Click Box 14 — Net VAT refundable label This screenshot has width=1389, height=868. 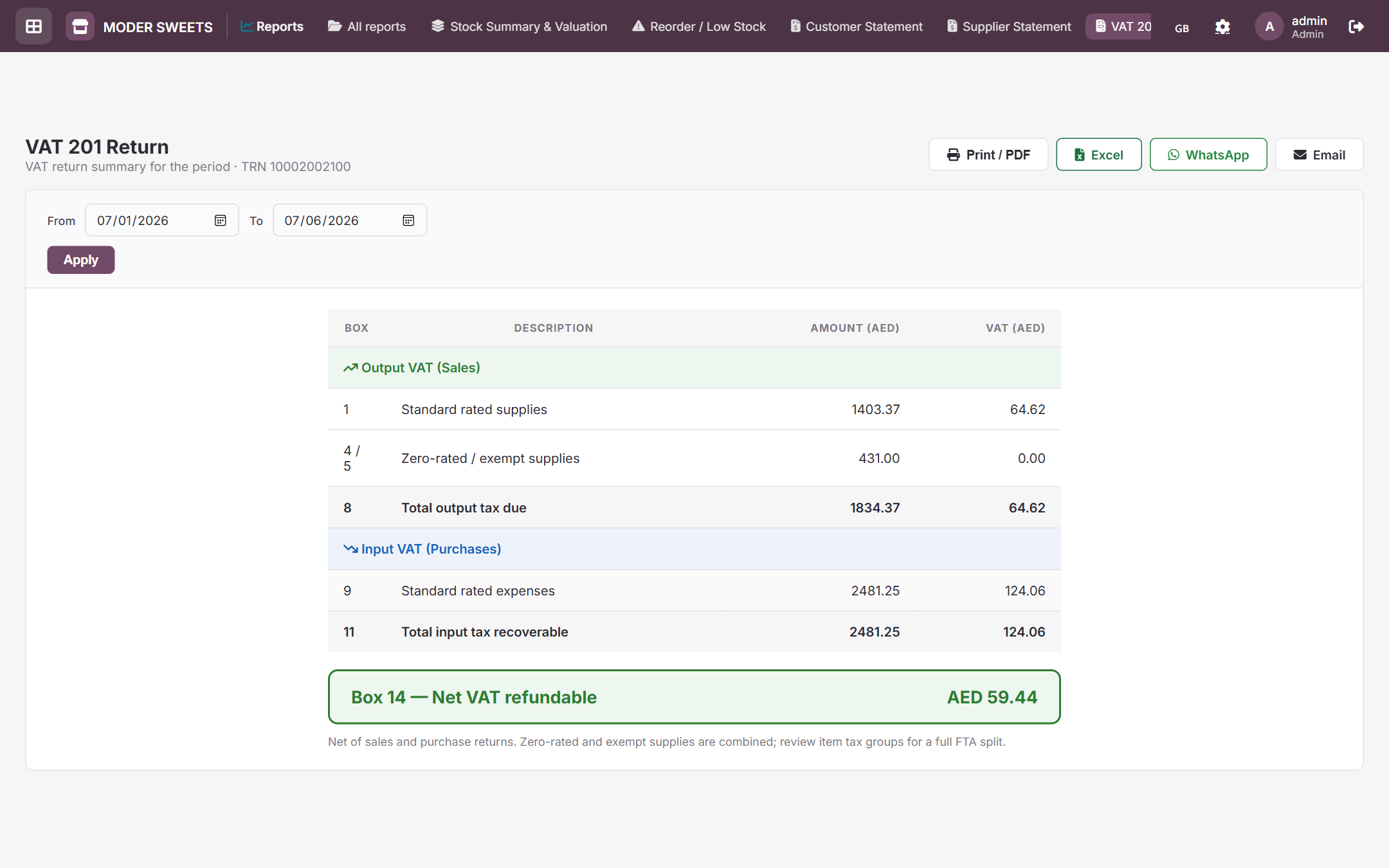[x=474, y=697]
